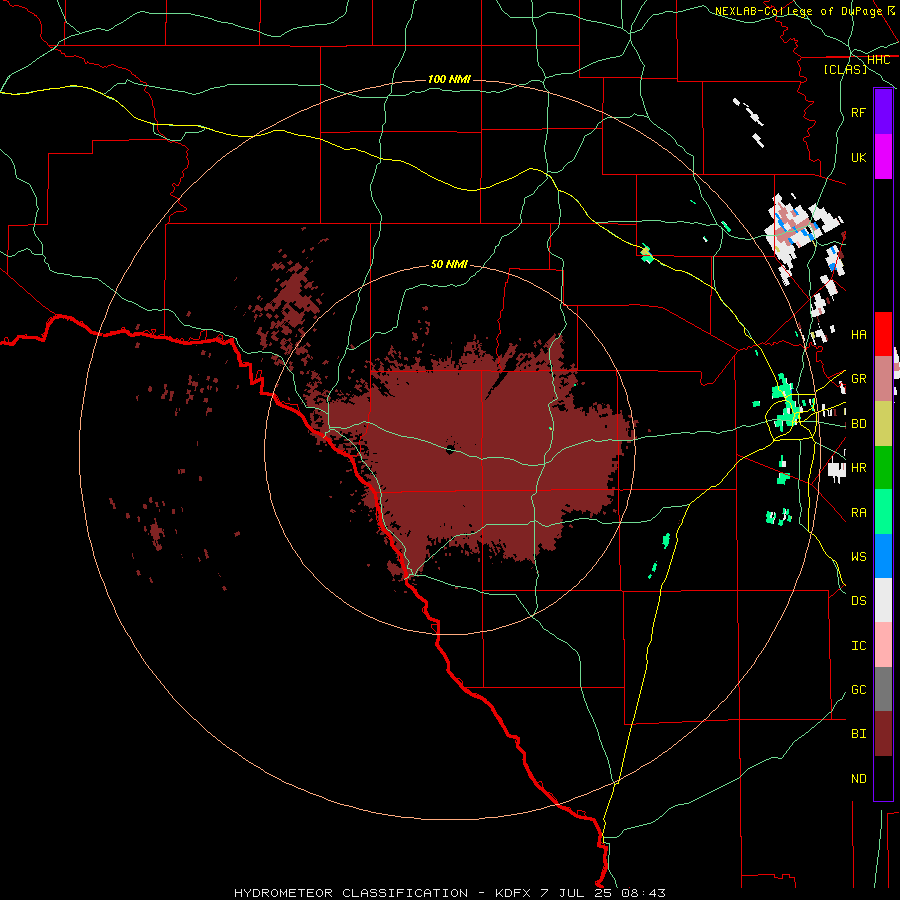Screen dimensions: 900x900
Task: Click the light pink IC legend swatch
Action: [x=883, y=645]
